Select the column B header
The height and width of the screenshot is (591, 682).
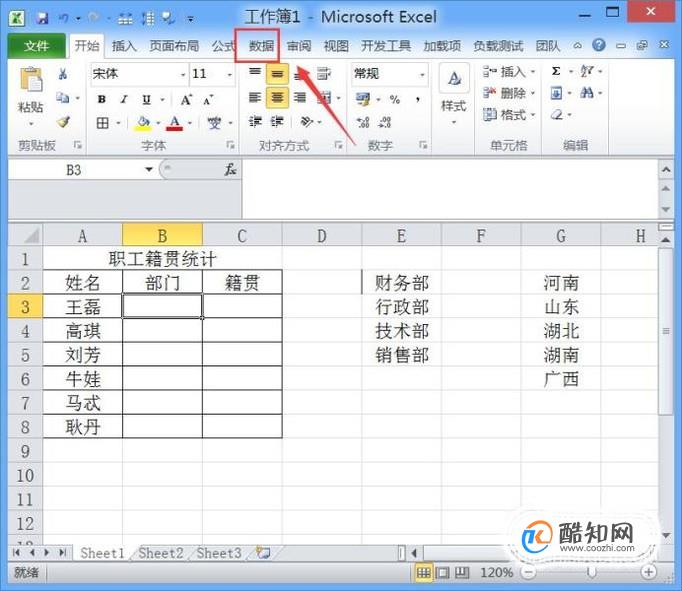(x=162, y=236)
